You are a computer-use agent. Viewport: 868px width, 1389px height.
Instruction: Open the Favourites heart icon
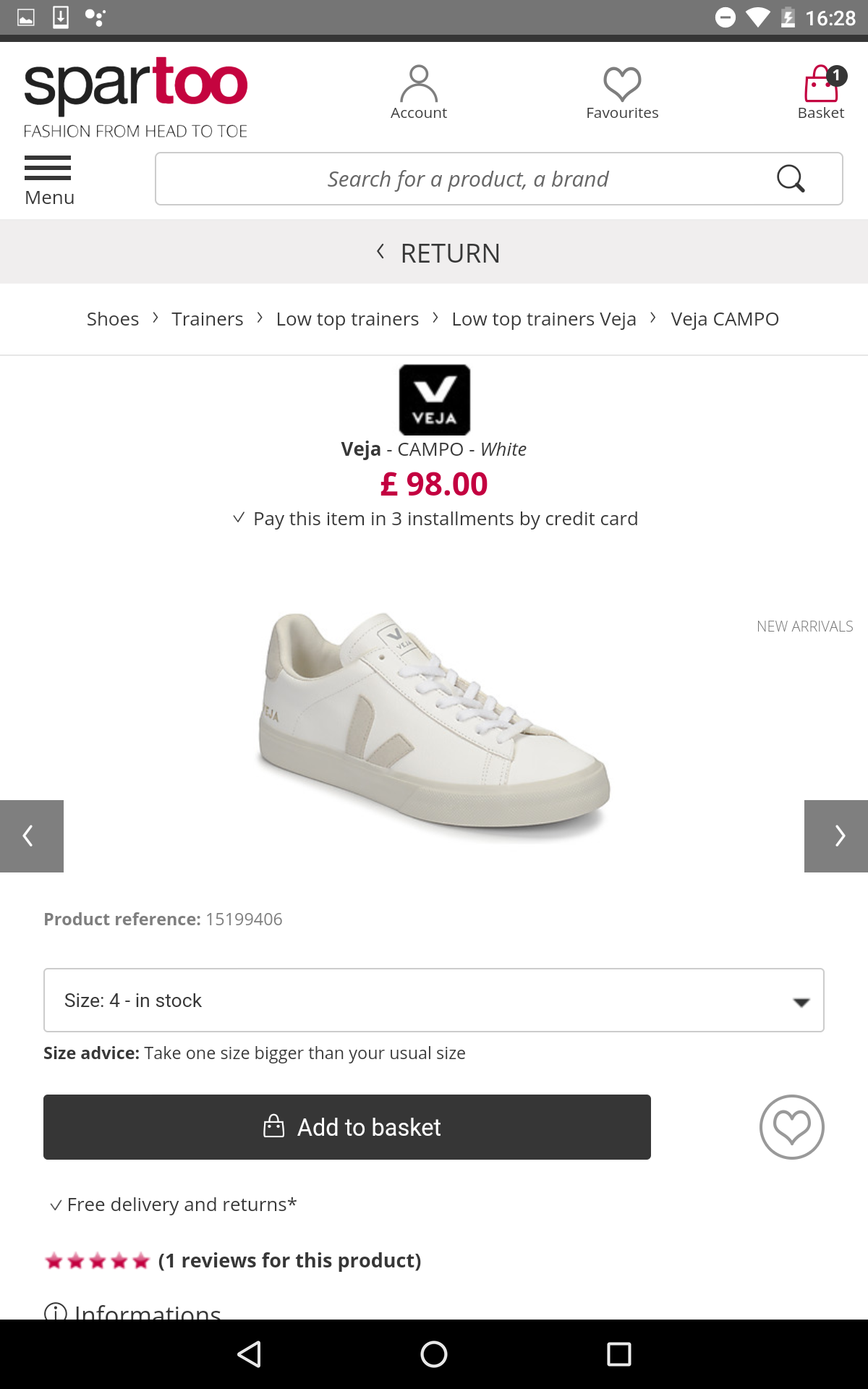(622, 85)
